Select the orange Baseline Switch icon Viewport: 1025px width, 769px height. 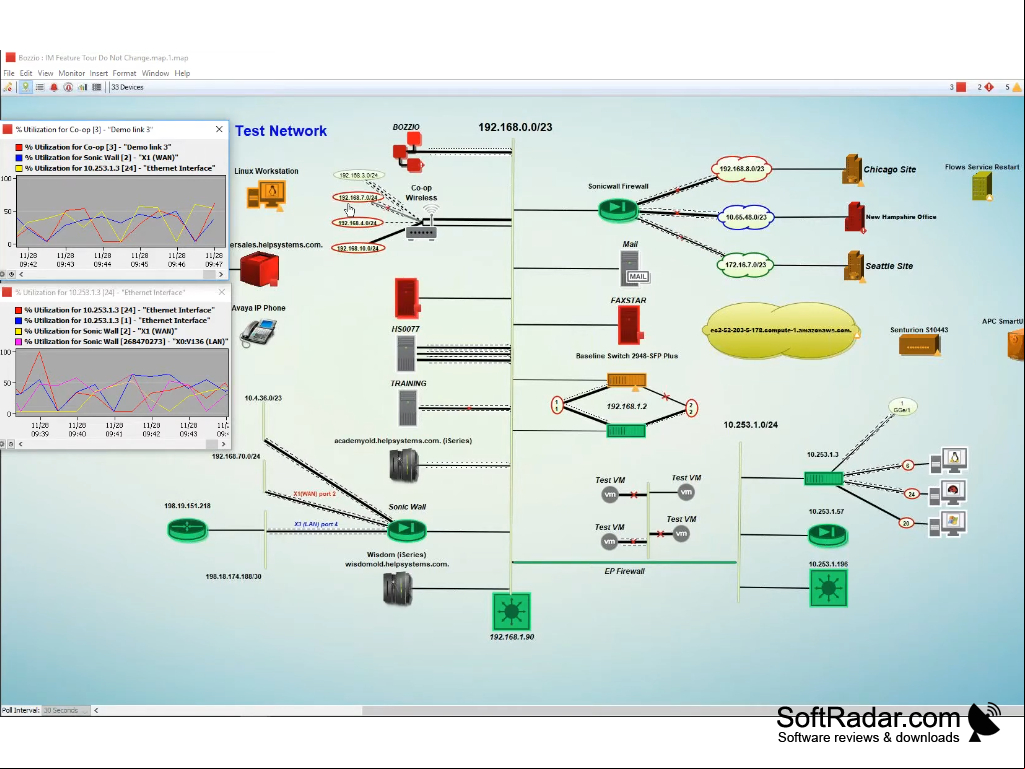(626, 381)
